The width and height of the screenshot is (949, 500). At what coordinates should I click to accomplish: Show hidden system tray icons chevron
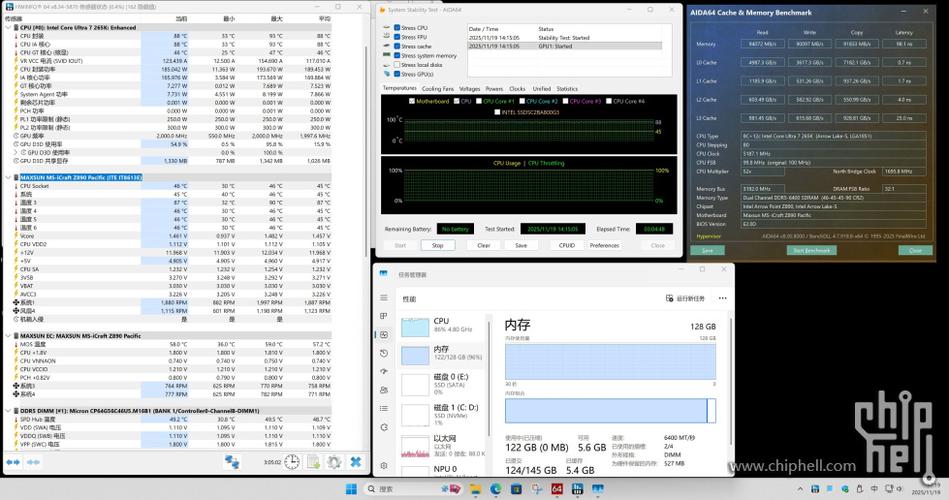(x=800, y=488)
